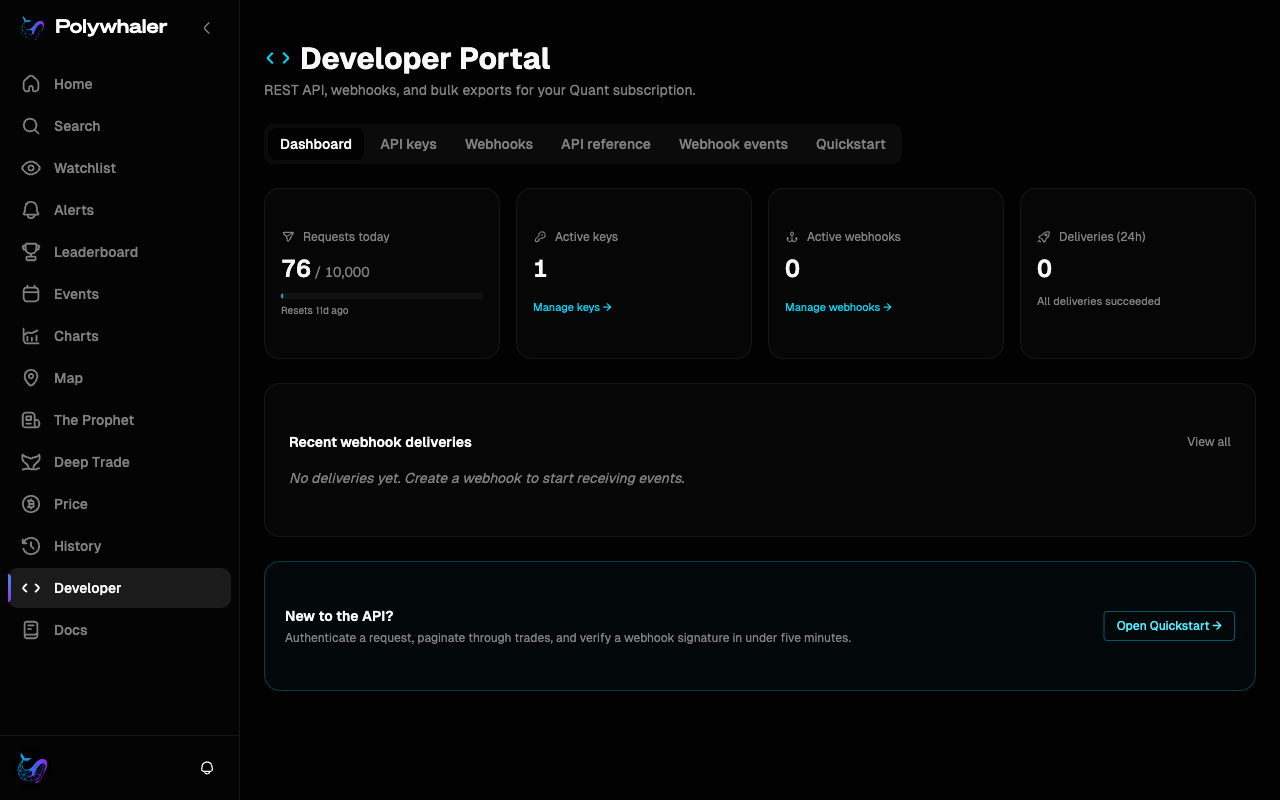Open Search in the sidebar
Screen dimensions: 1280x800
[119, 126]
